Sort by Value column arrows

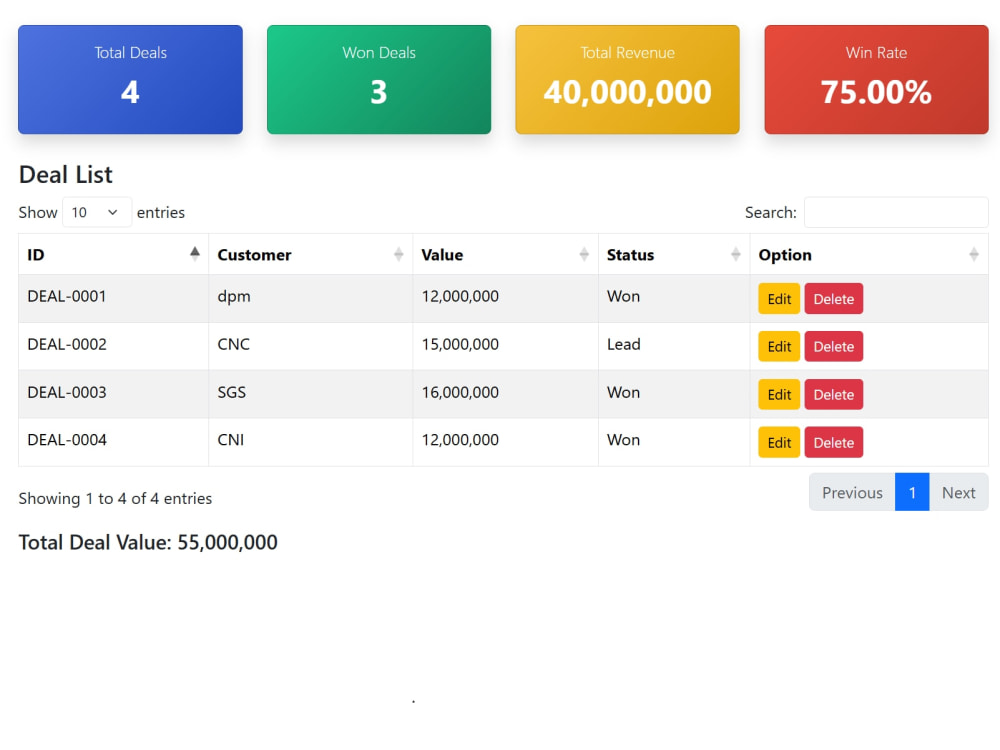click(584, 254)
